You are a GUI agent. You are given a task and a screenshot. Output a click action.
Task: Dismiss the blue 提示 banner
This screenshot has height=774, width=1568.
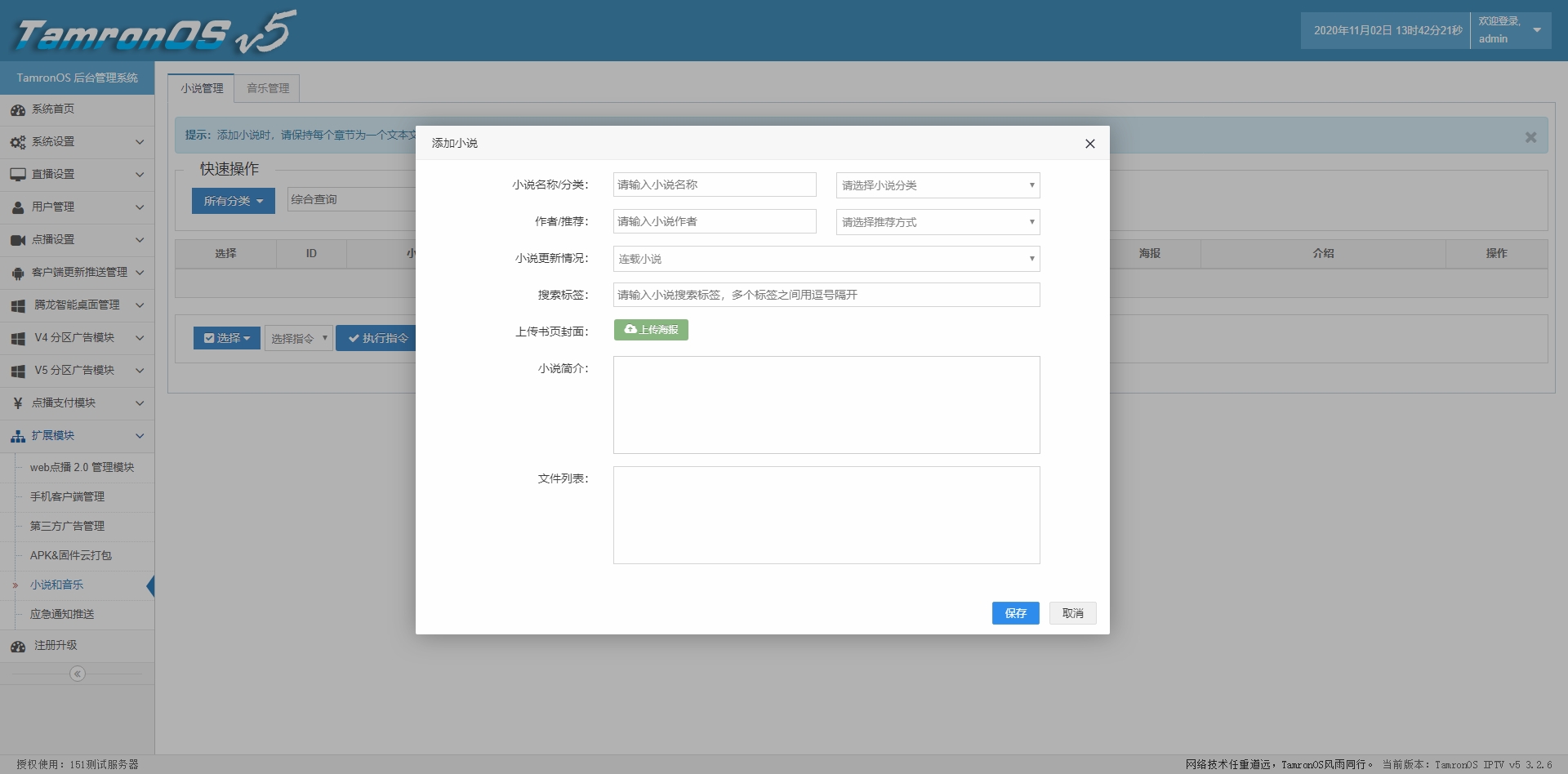click(1530, 137)
